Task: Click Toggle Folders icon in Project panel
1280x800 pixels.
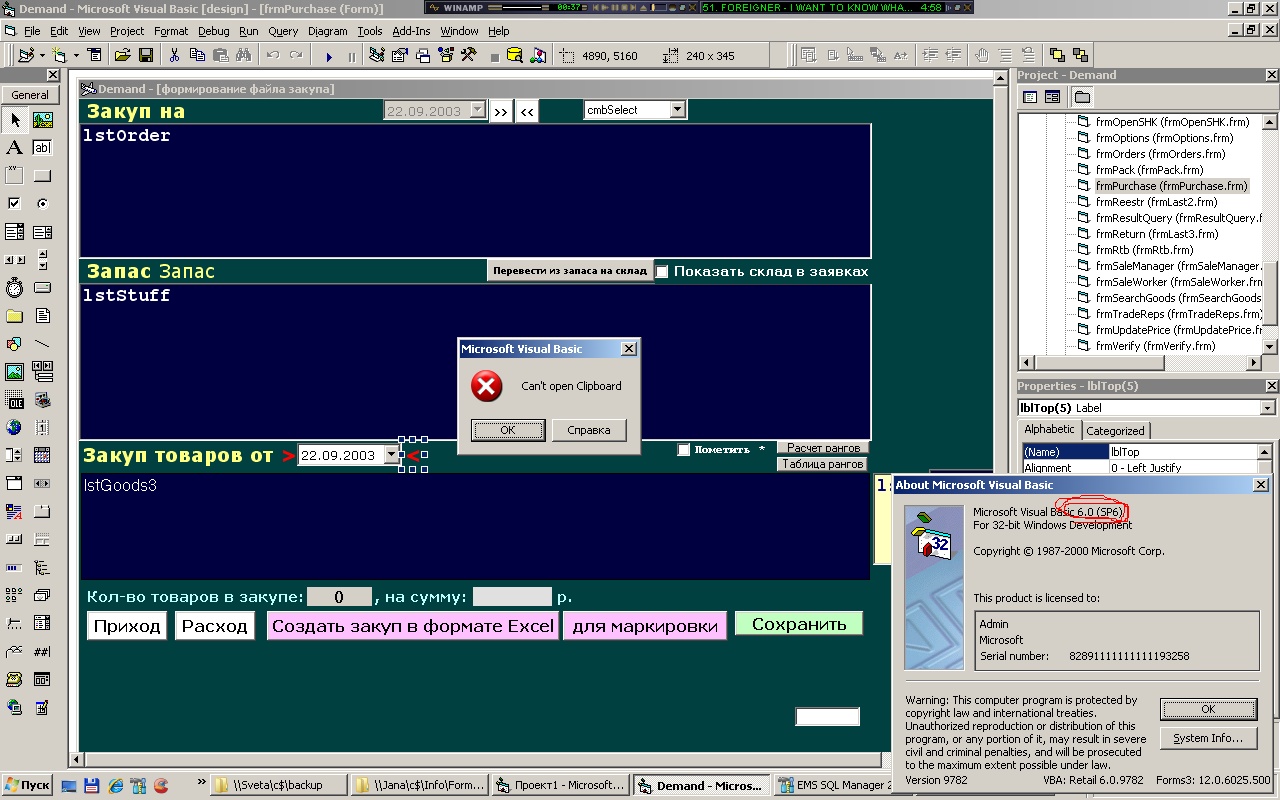Action: pyautogui.click(x=1082, y=97)
